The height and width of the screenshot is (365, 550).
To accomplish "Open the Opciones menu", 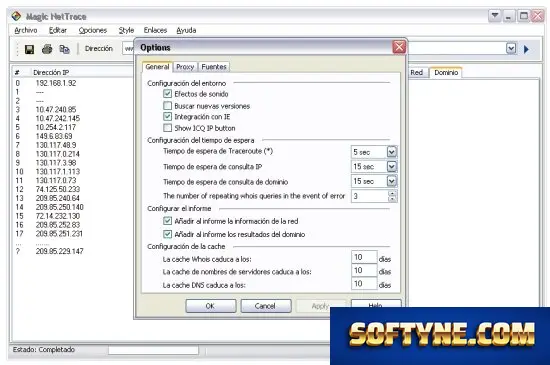I will click(x=93, y=31).
